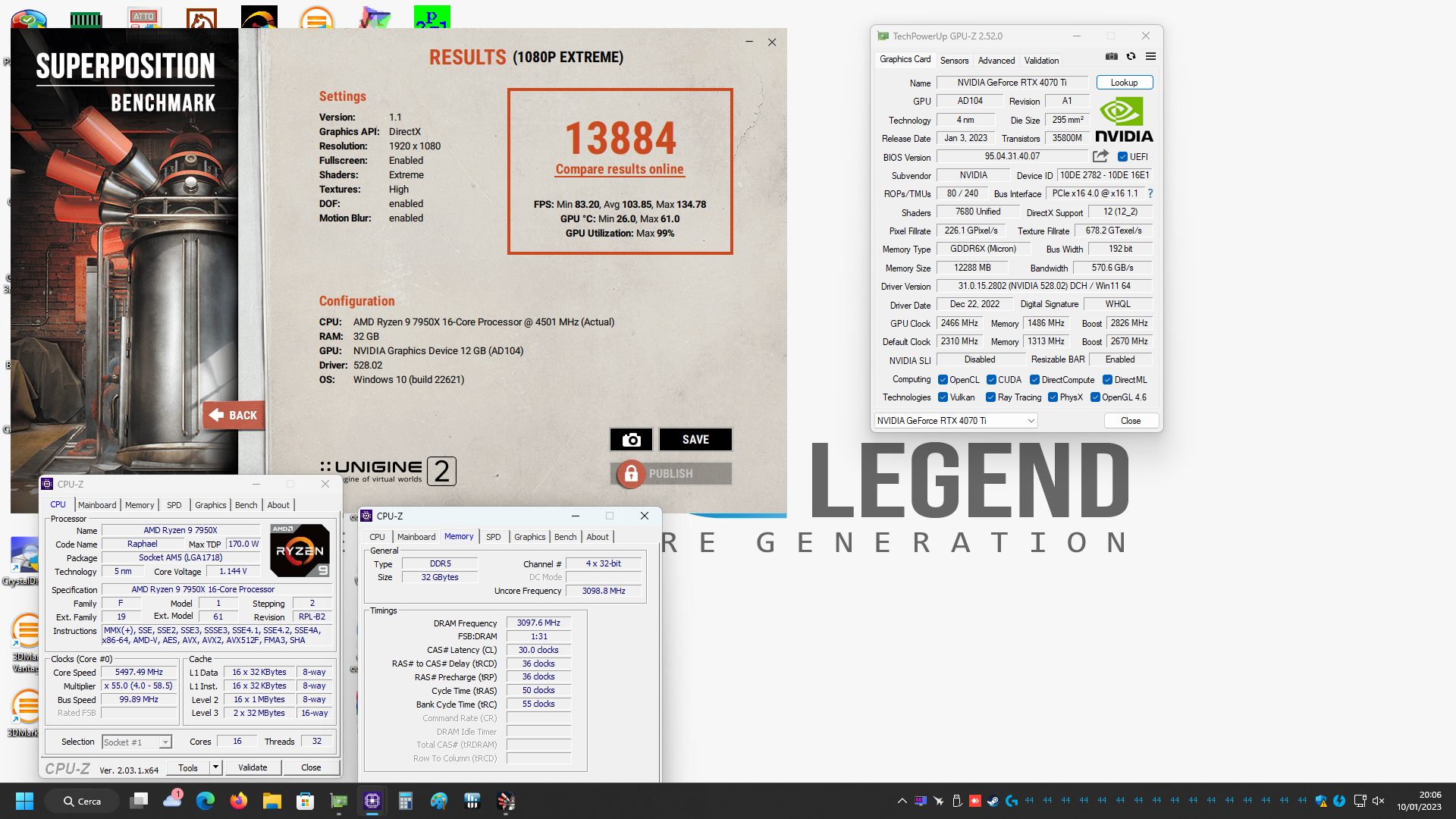Click the 13884 benchmark score
Viewport: 1456px width, 819px height.
click(x=620, y=139)
